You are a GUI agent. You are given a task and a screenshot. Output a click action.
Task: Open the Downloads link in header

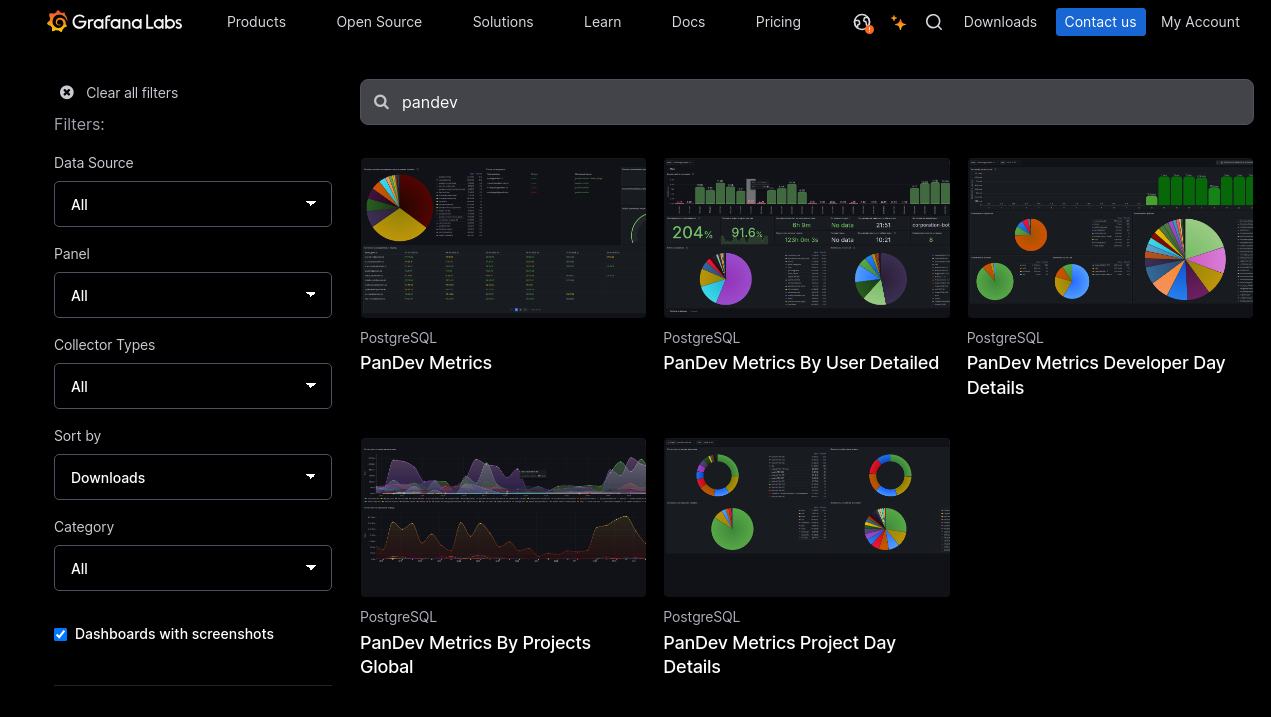(1000, 22)
